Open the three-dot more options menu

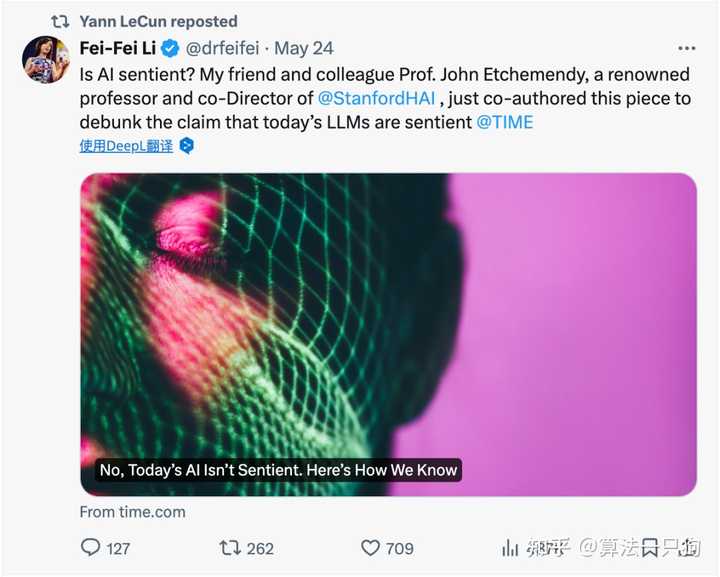(x=686, y=48)
